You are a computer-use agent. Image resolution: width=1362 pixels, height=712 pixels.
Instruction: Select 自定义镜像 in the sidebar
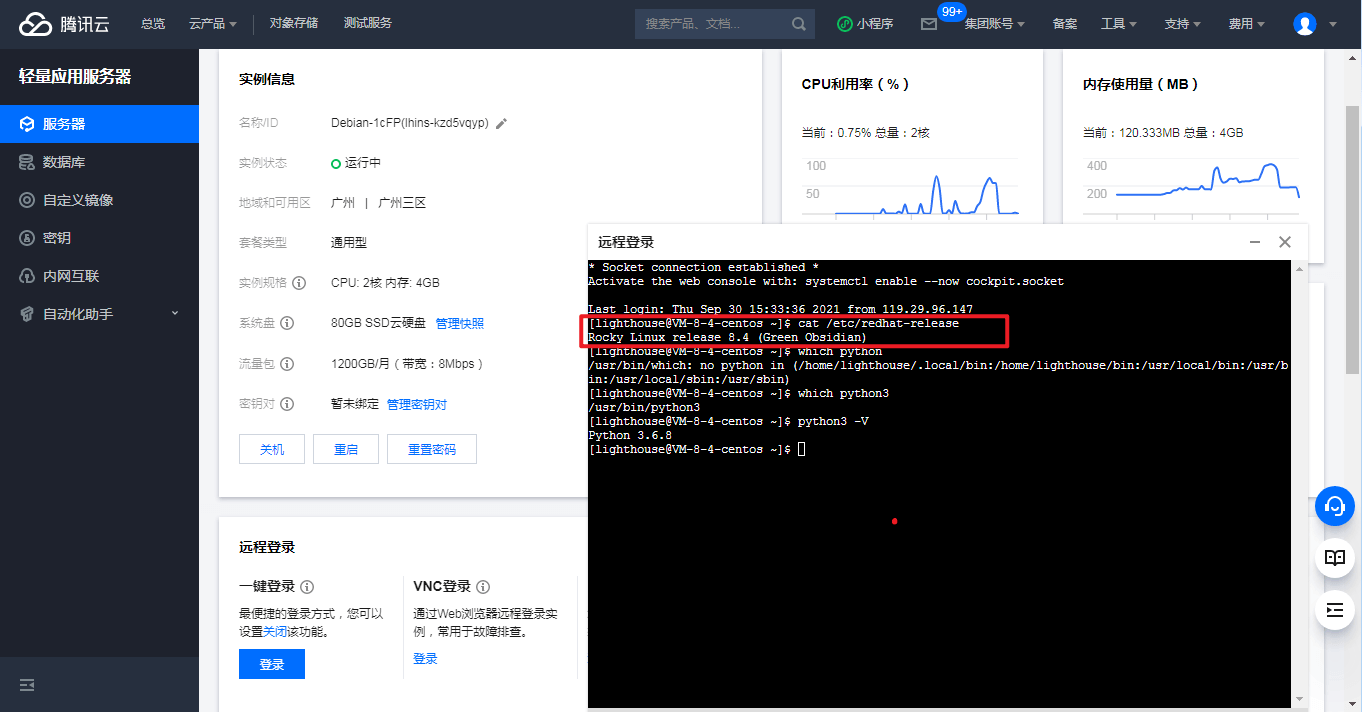[99, 200]
